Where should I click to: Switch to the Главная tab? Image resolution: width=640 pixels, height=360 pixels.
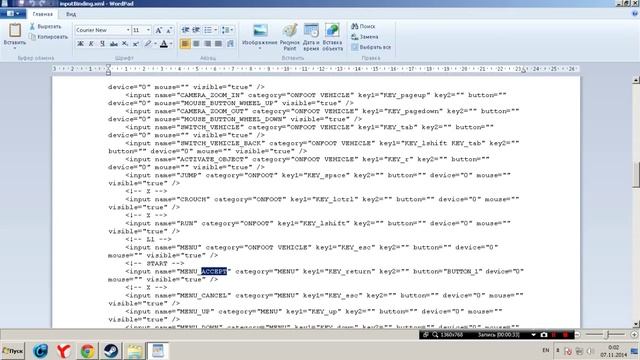pos(42,14)
